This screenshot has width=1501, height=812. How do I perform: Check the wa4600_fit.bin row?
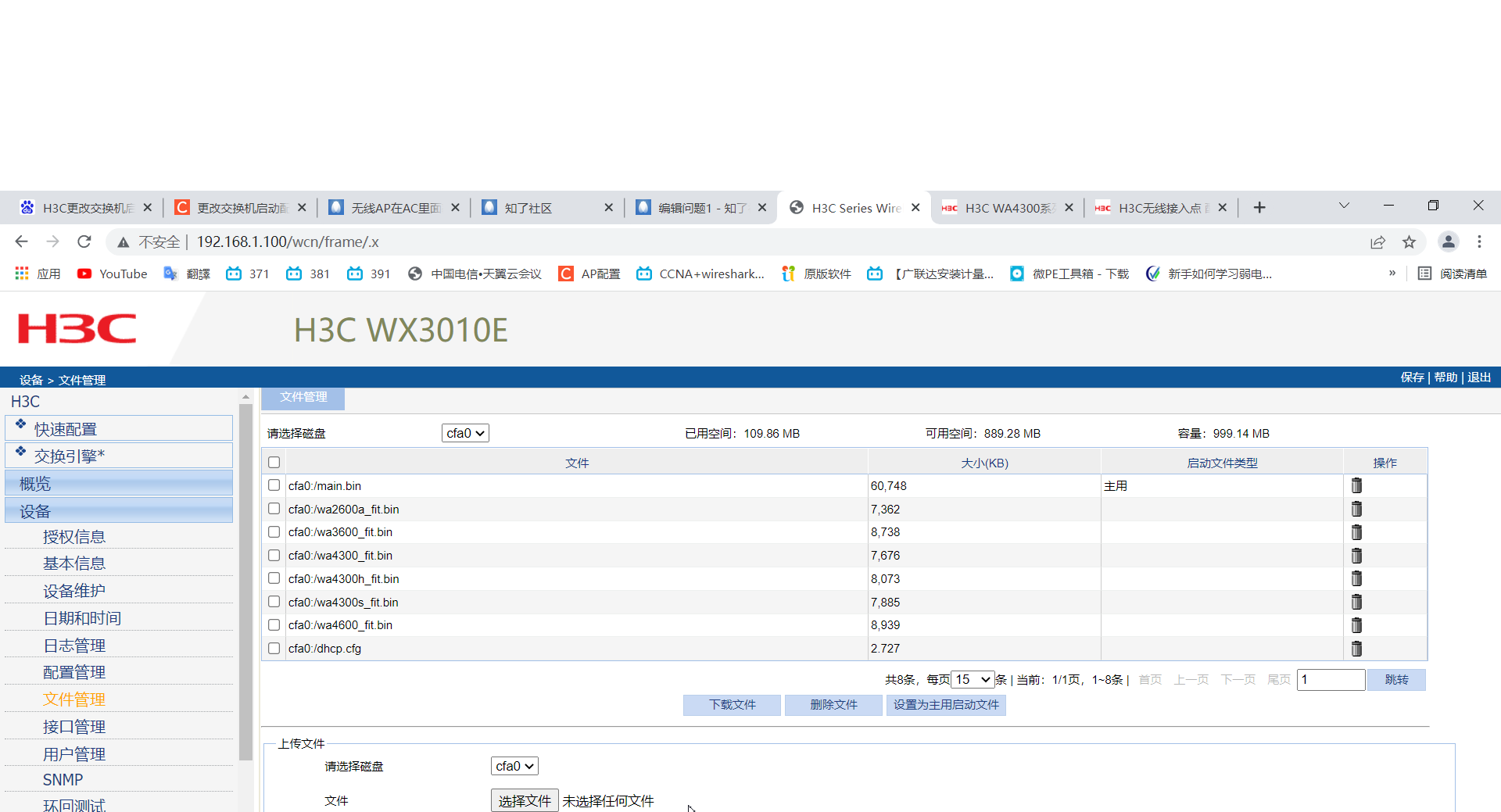click(x=274, y=625)
